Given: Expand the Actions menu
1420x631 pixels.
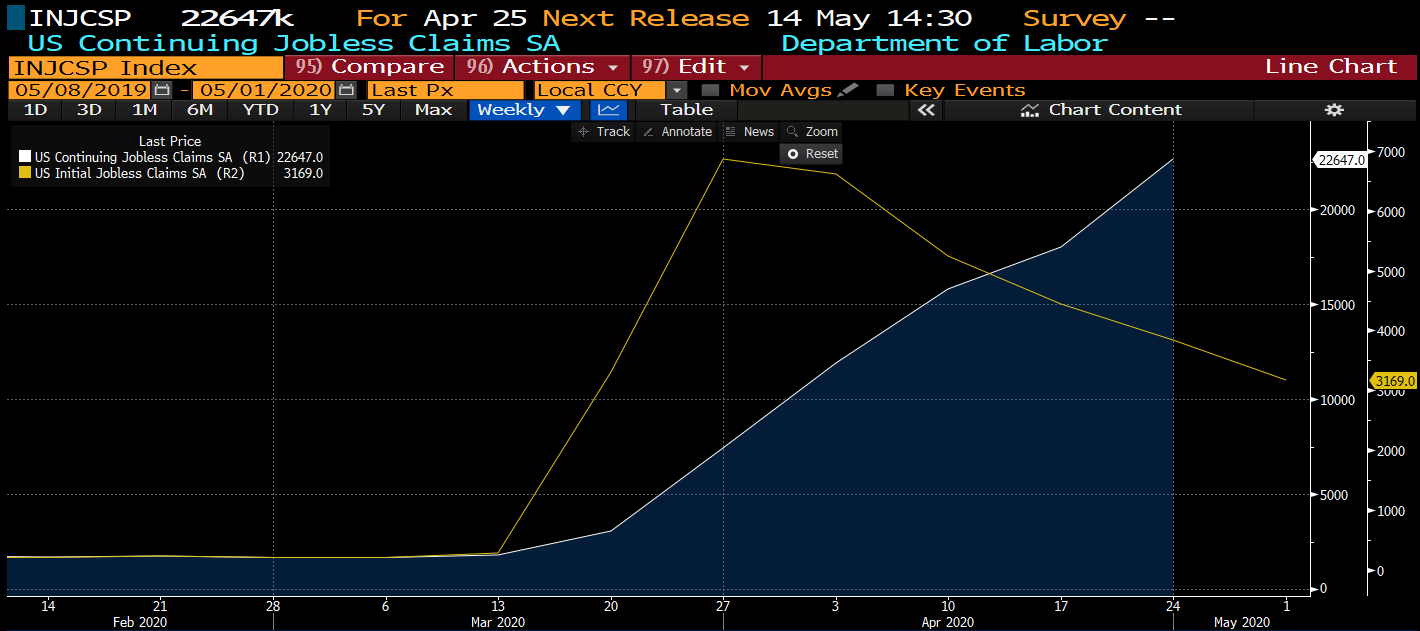Looking at the screenshot, I should coord(543,67).
